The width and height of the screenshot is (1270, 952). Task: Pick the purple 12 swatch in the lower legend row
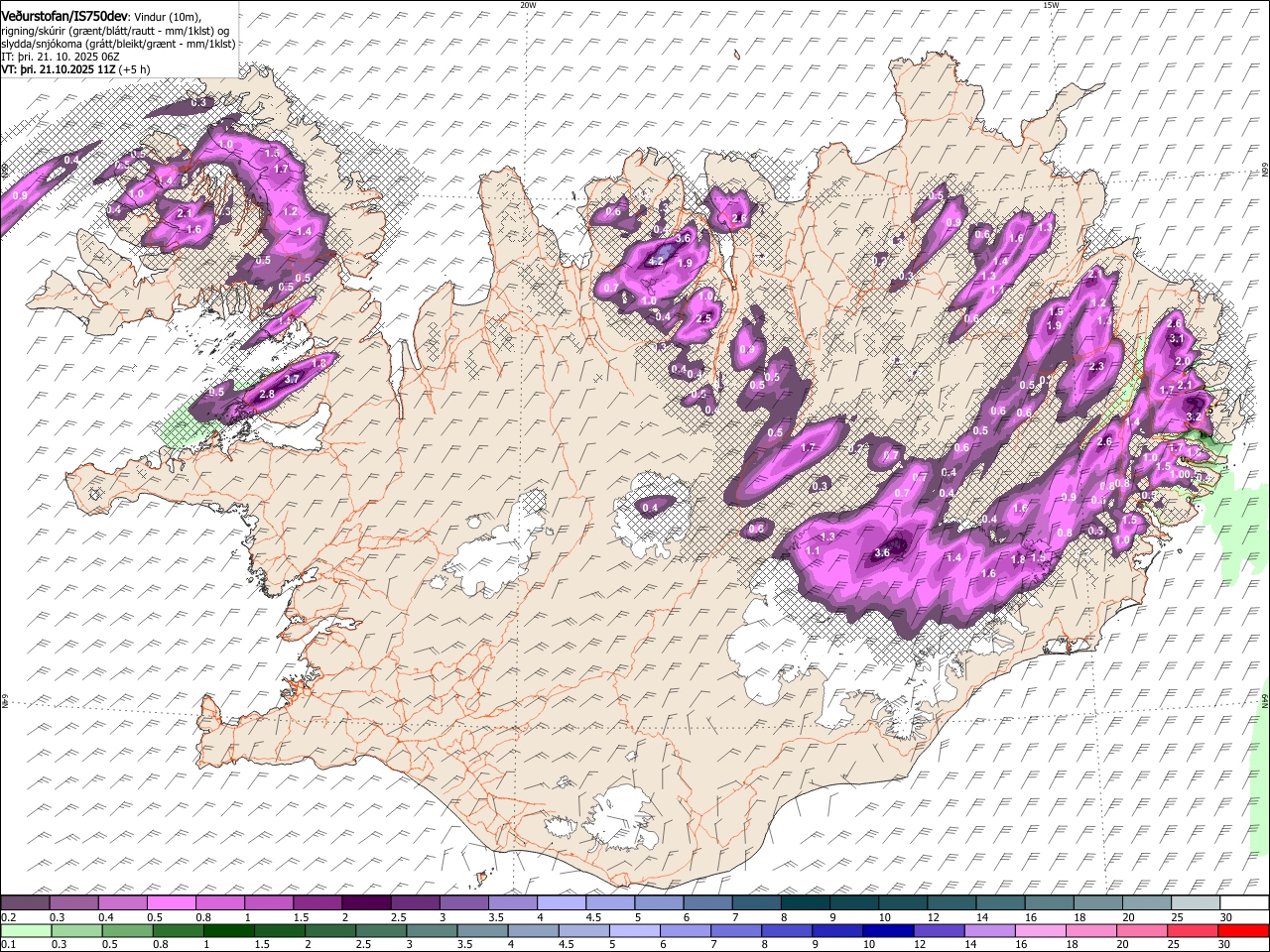click(x=939, y=930)
